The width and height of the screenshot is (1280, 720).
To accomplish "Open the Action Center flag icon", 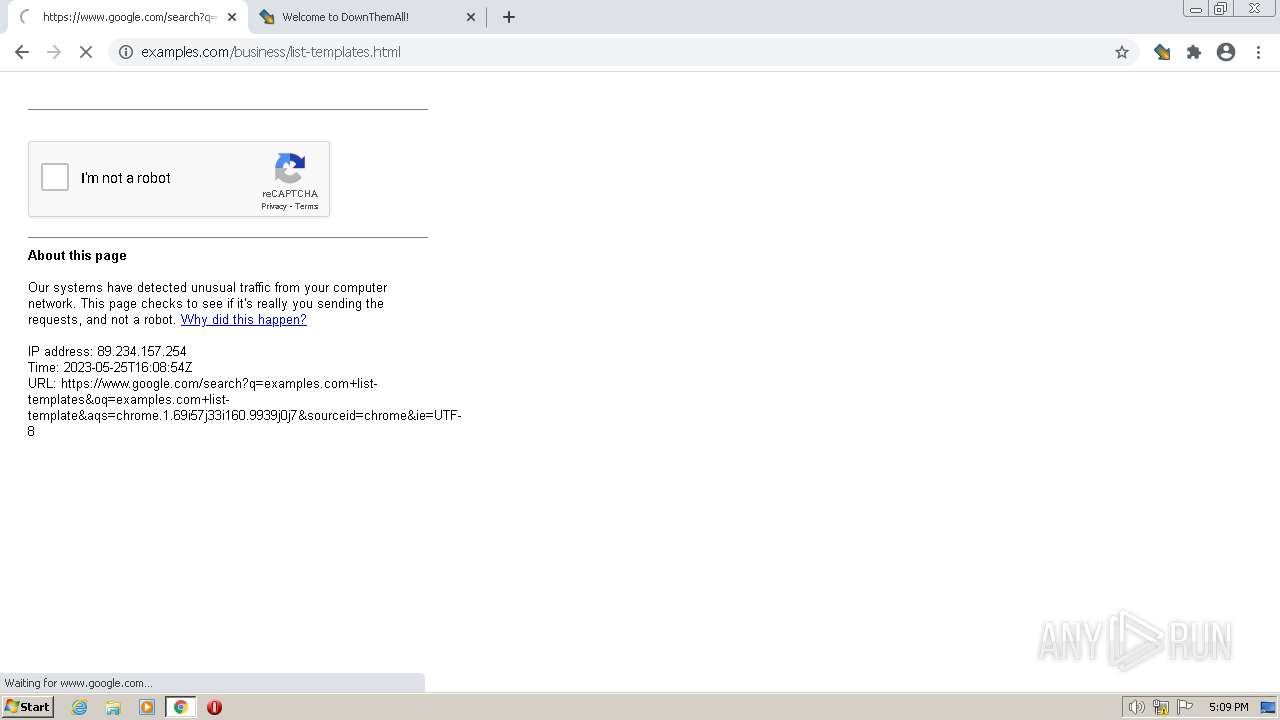I will (1185, 707).
